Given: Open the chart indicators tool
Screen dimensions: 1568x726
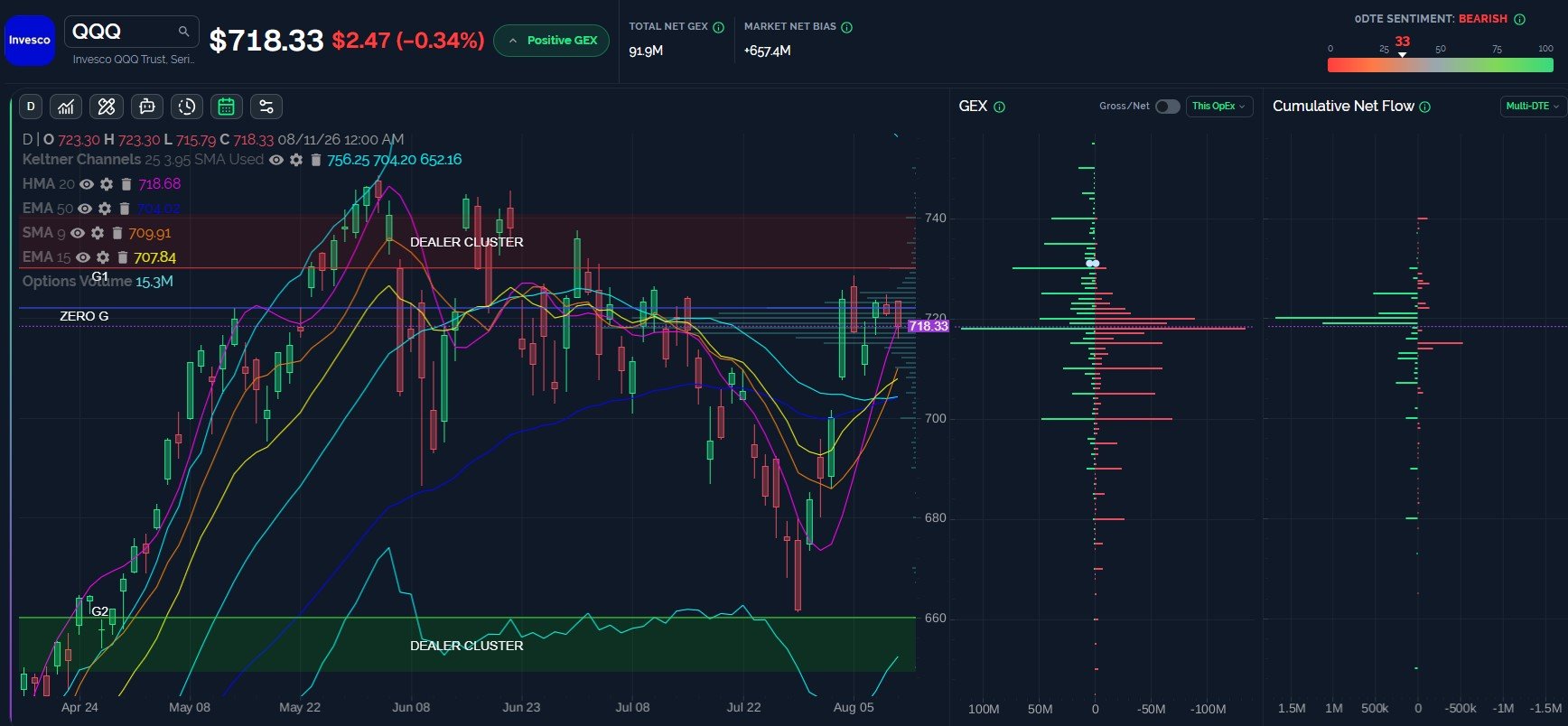Looking at the screenshot, I should 66,107.
